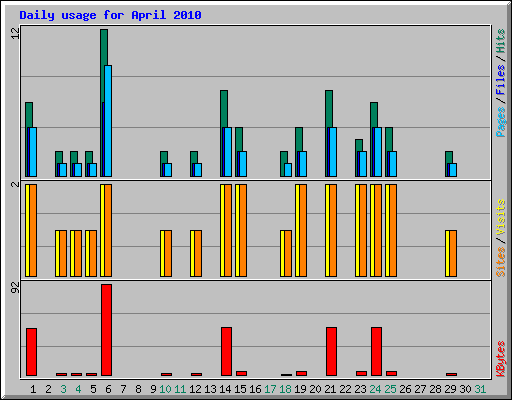This screenshot has width=512, height=400.
Task: Select day "19" on the x-axis
Action: (300, 389)
